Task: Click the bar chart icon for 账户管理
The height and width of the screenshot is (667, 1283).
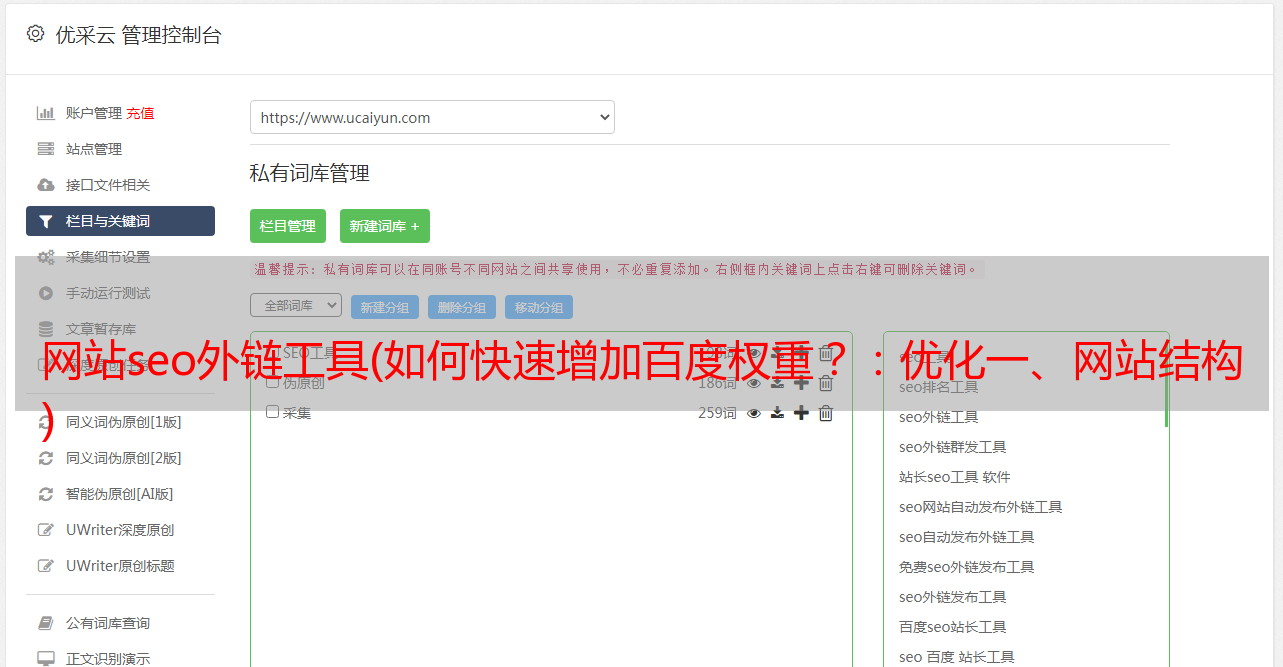Action: coord(46,113)
